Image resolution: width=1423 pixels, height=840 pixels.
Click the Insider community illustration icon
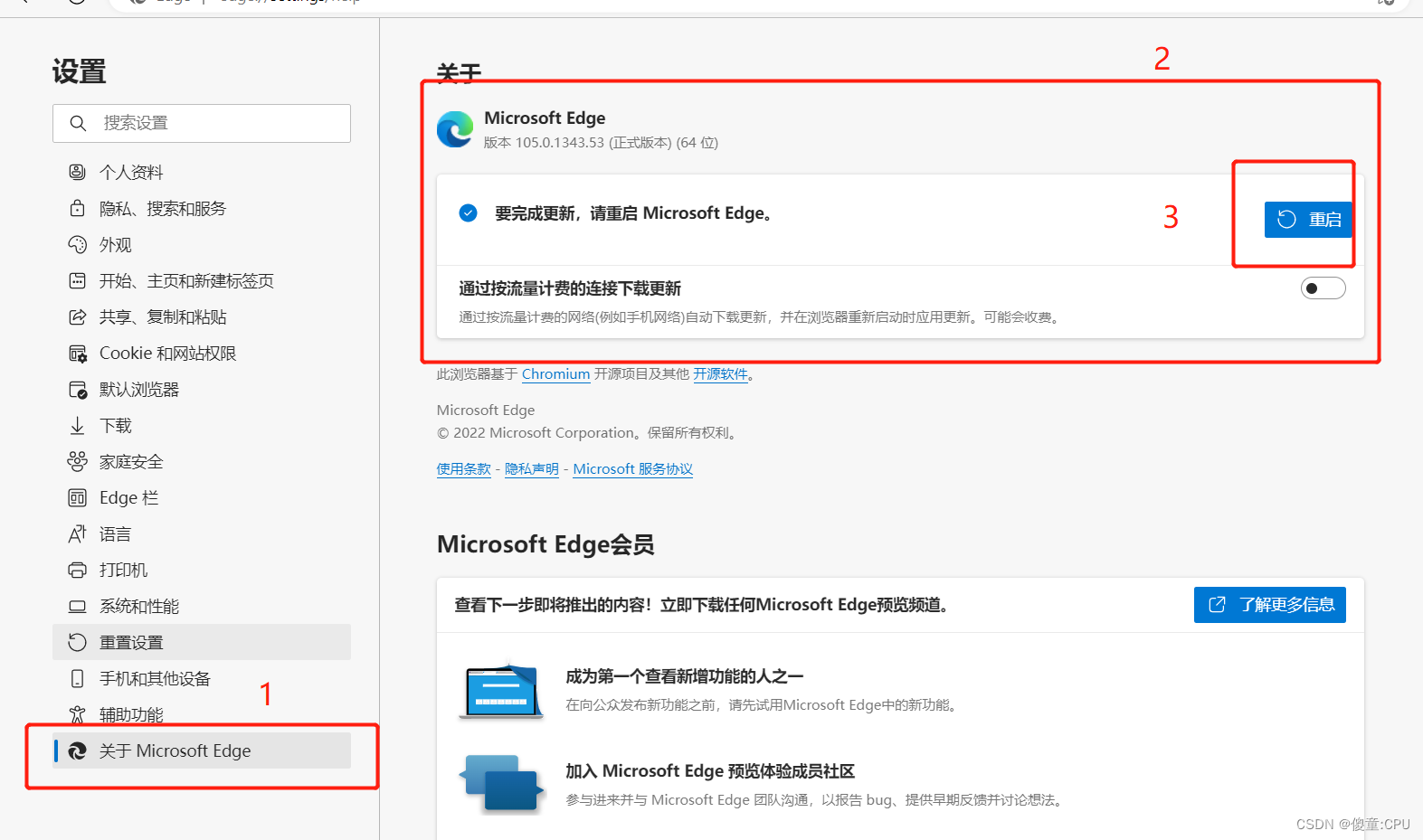(x=501, y=784)
